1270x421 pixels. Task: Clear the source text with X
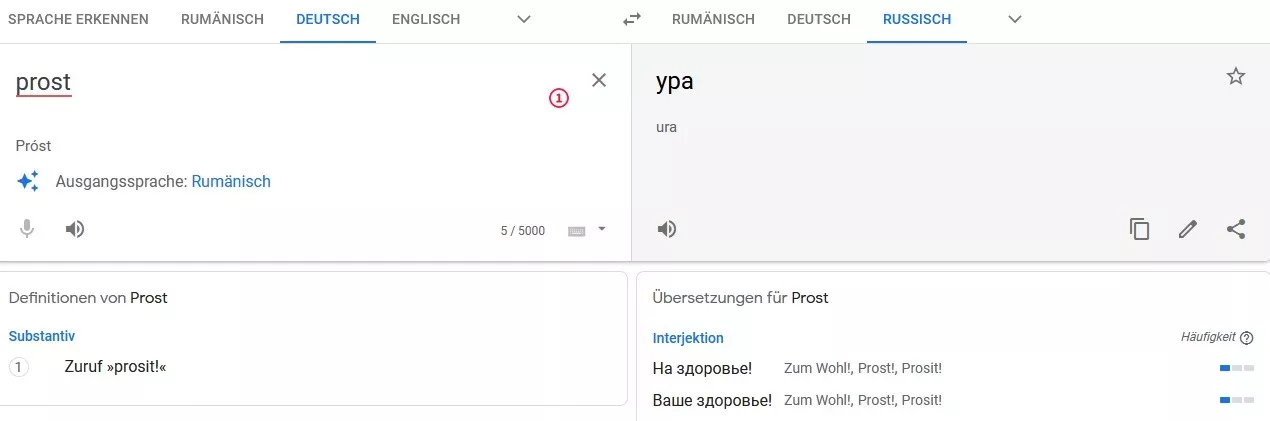tap(599, 80)
